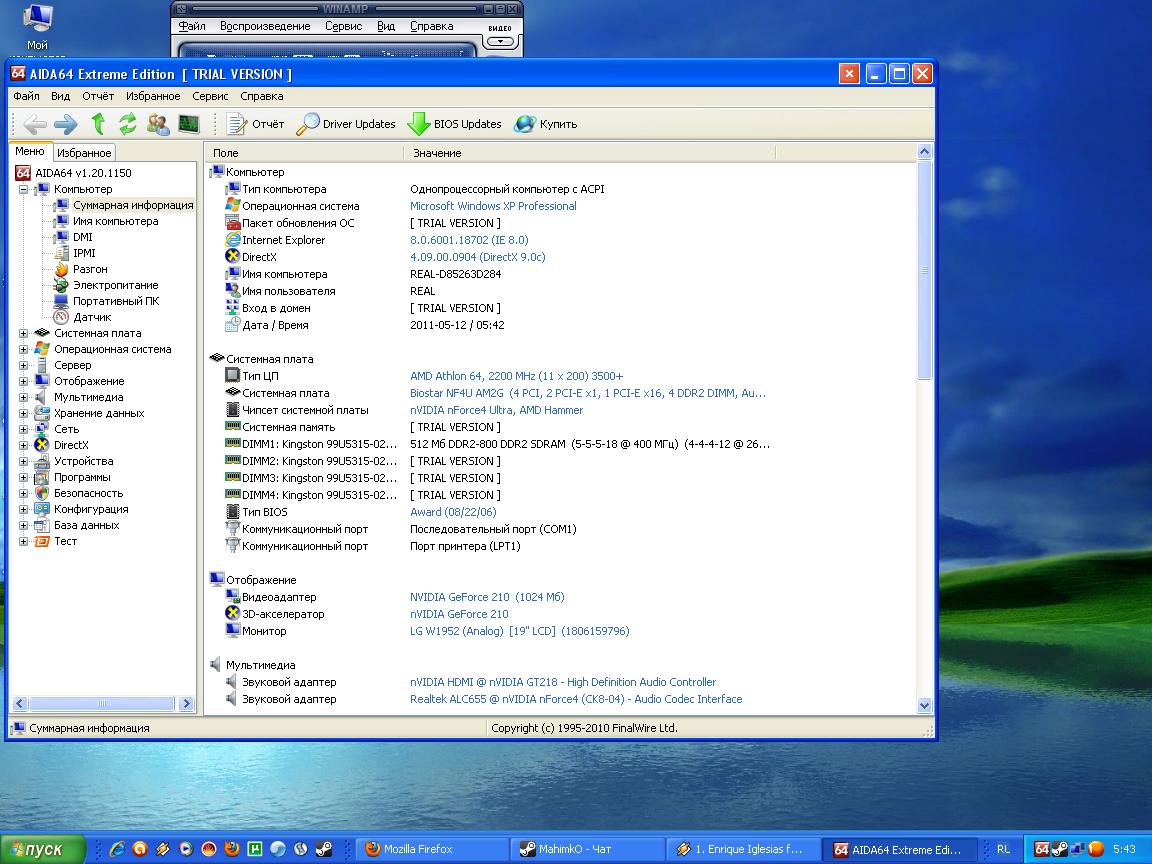Select Суммарная информация in the tree
The width and height of the screenshot is (1152, 864).
click(132, 206)
